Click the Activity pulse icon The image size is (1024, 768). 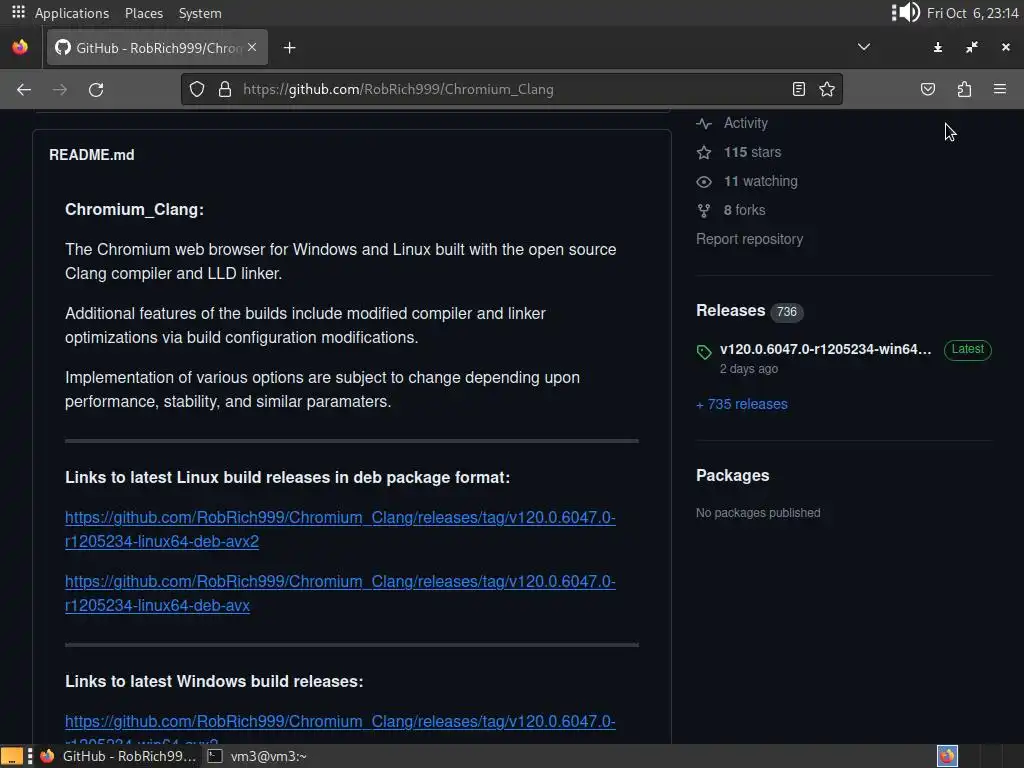coord(703,123)
